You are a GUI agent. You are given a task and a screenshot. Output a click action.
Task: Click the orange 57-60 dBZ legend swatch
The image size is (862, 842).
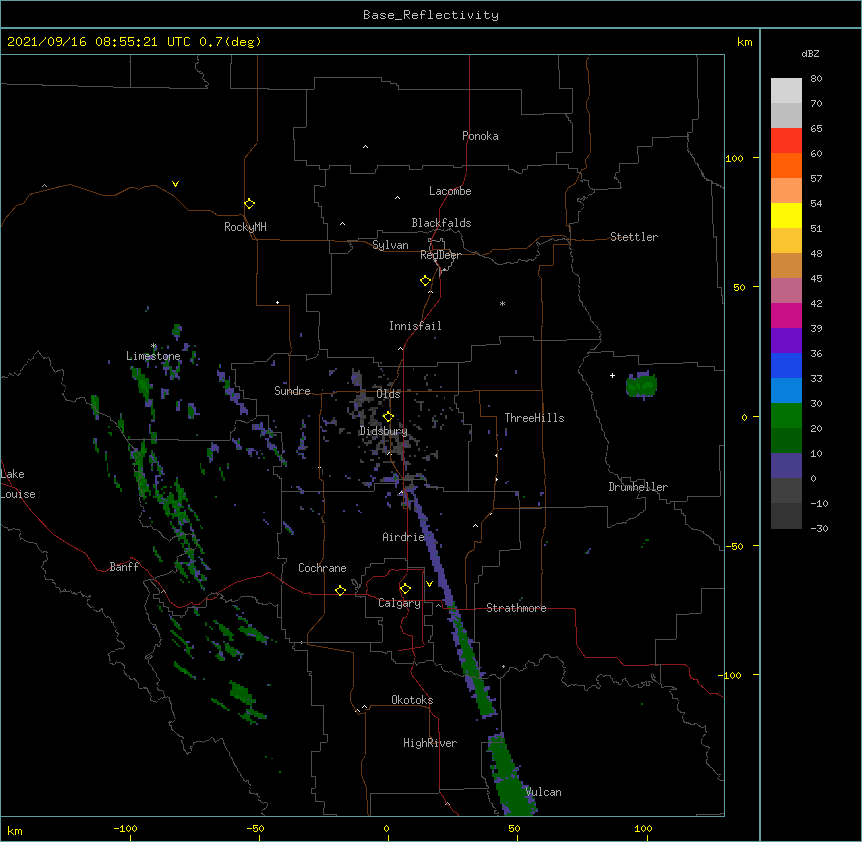786,165
